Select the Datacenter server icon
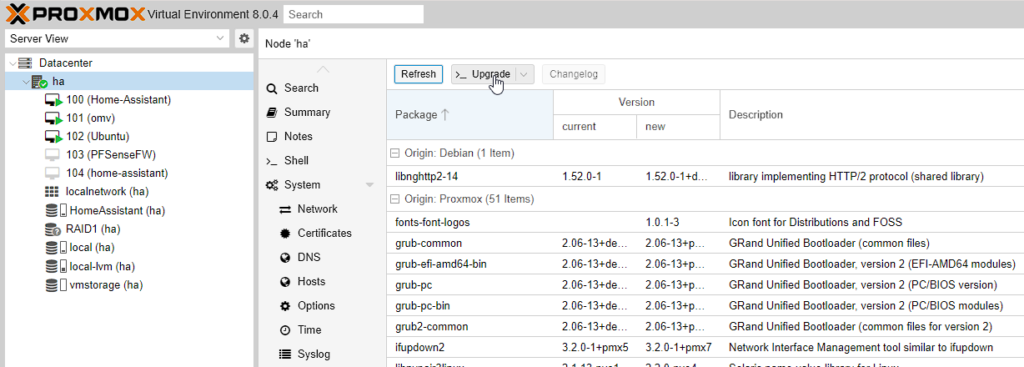Viewport: 1024px width, 367px height. [x=25, y=63]
